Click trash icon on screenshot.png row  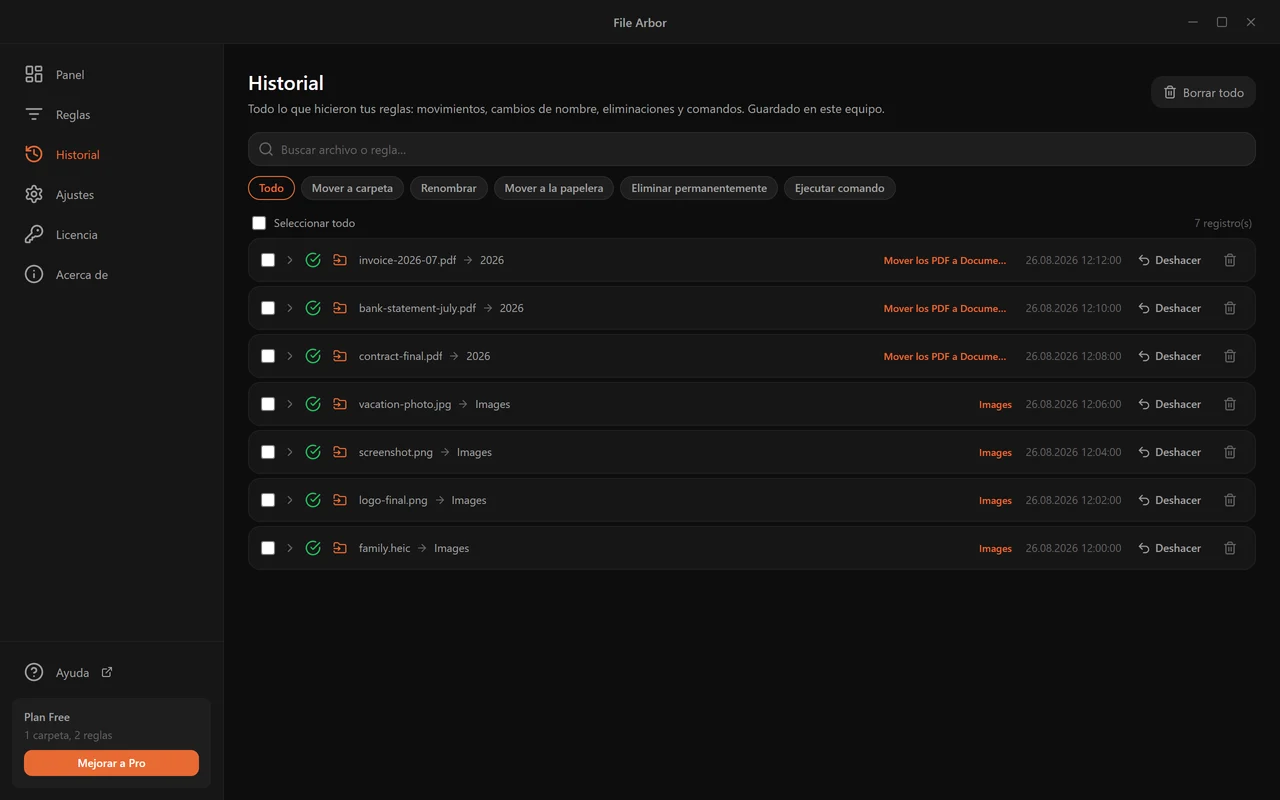point(1230,452)
